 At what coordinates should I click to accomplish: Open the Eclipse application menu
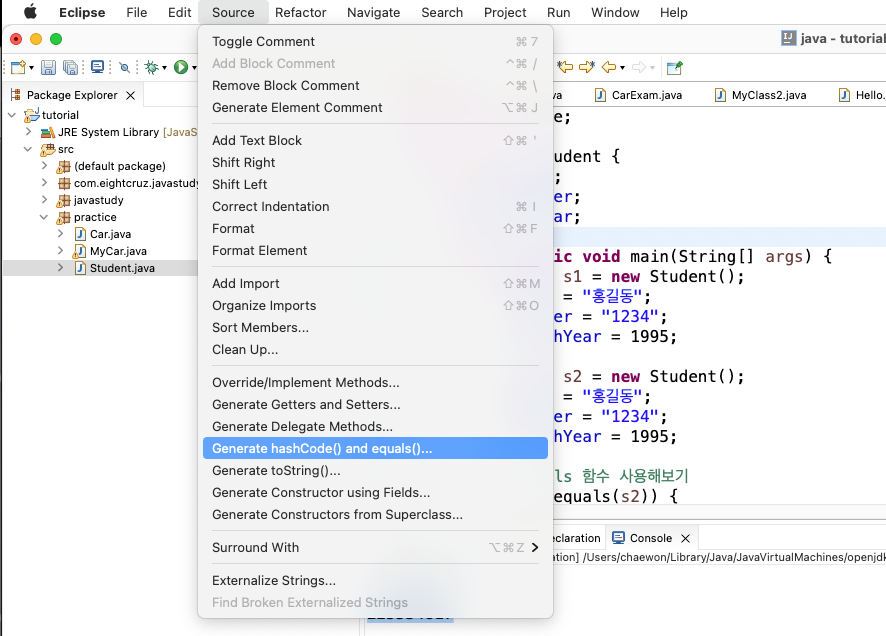pos(82,12)
